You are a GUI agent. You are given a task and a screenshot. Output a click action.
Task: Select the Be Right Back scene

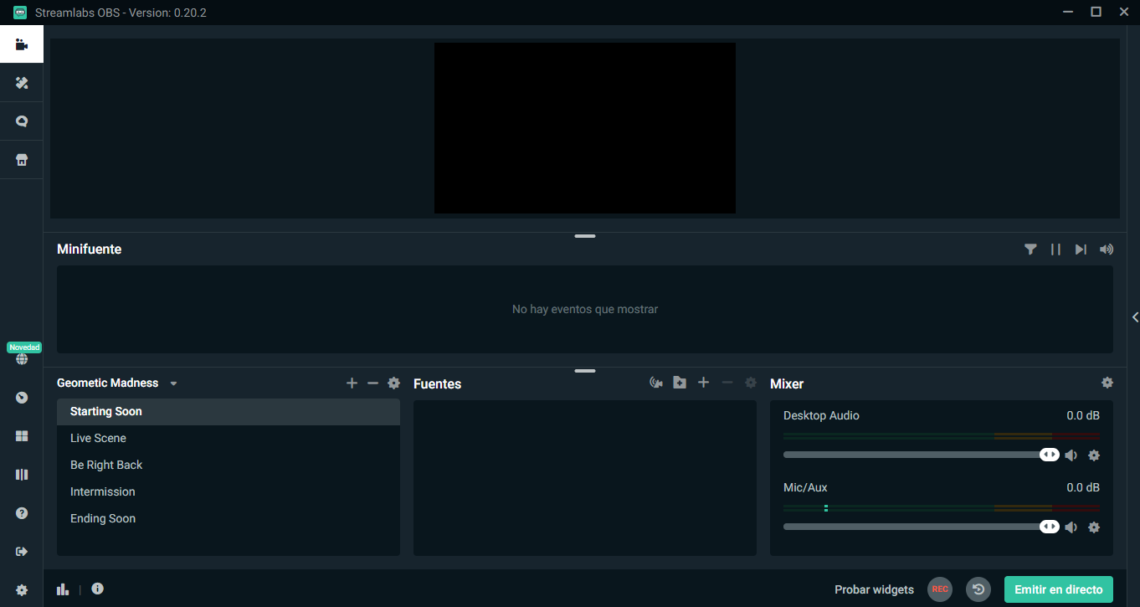[x=106, y=464]
